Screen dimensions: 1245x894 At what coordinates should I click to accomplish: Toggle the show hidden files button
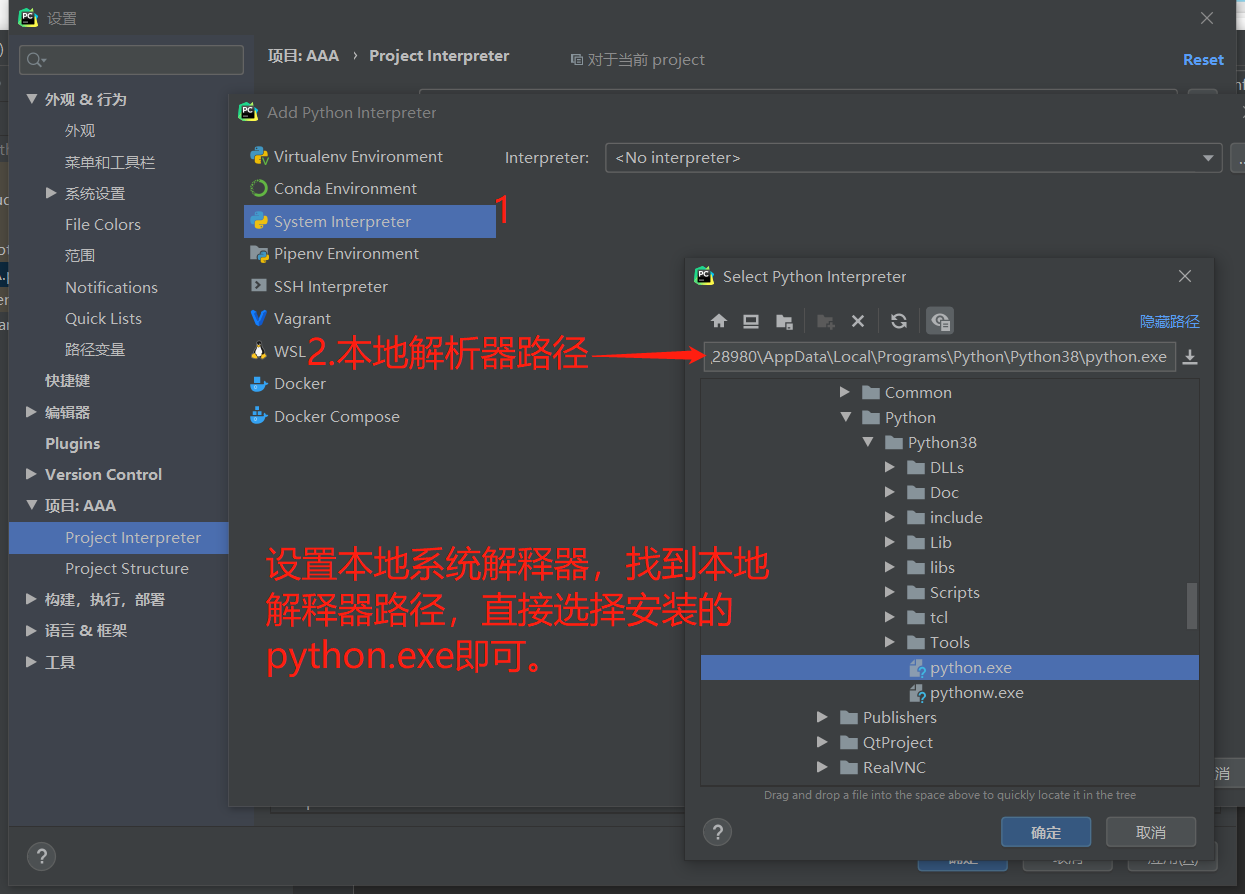click(939, 320)
